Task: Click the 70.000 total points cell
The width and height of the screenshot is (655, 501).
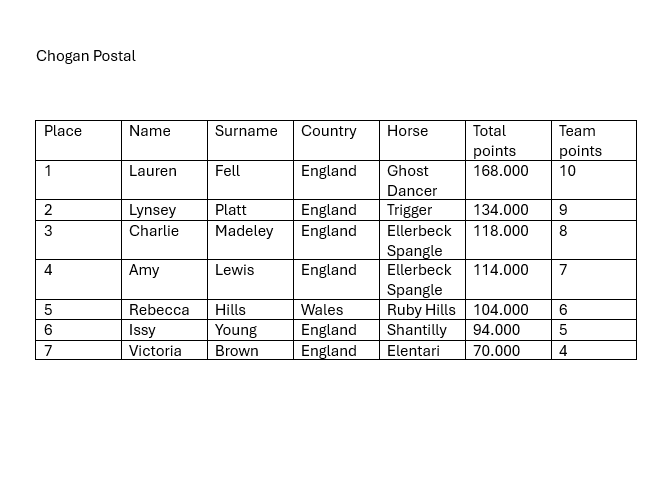Action: pyautogui.click(x=496, y=351)
